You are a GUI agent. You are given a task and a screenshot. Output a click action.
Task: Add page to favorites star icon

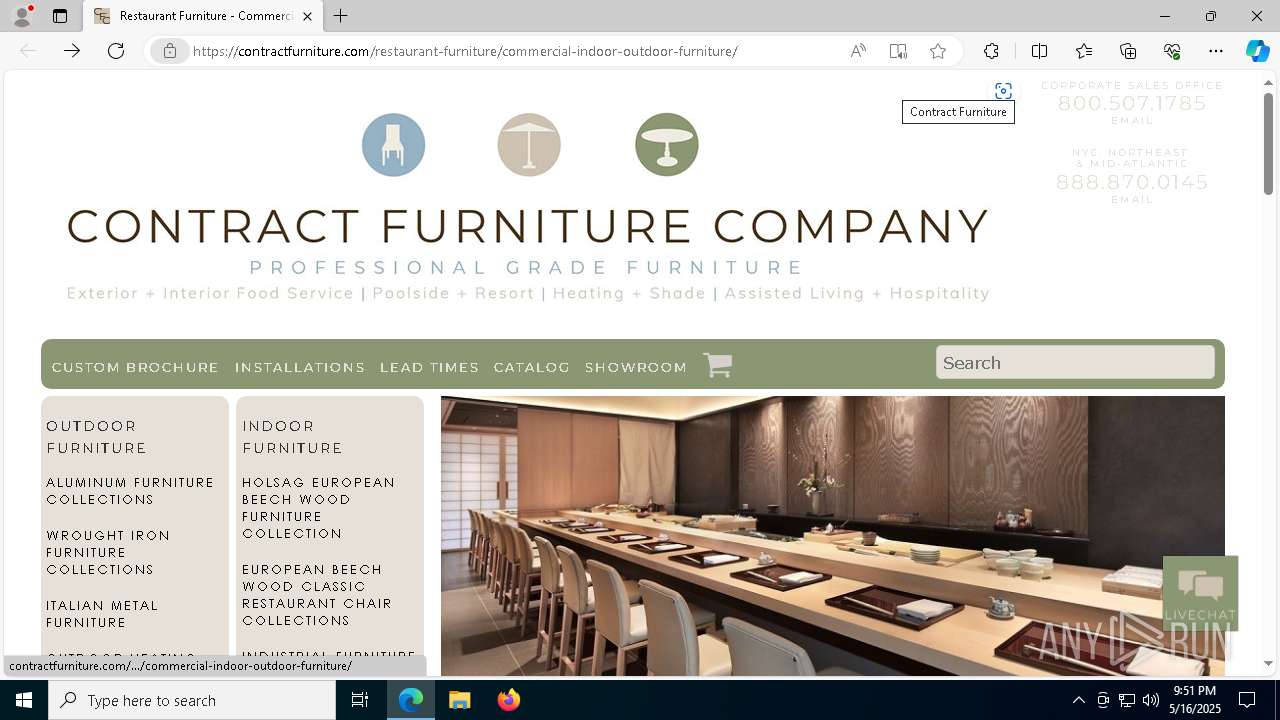pos(937,51)
